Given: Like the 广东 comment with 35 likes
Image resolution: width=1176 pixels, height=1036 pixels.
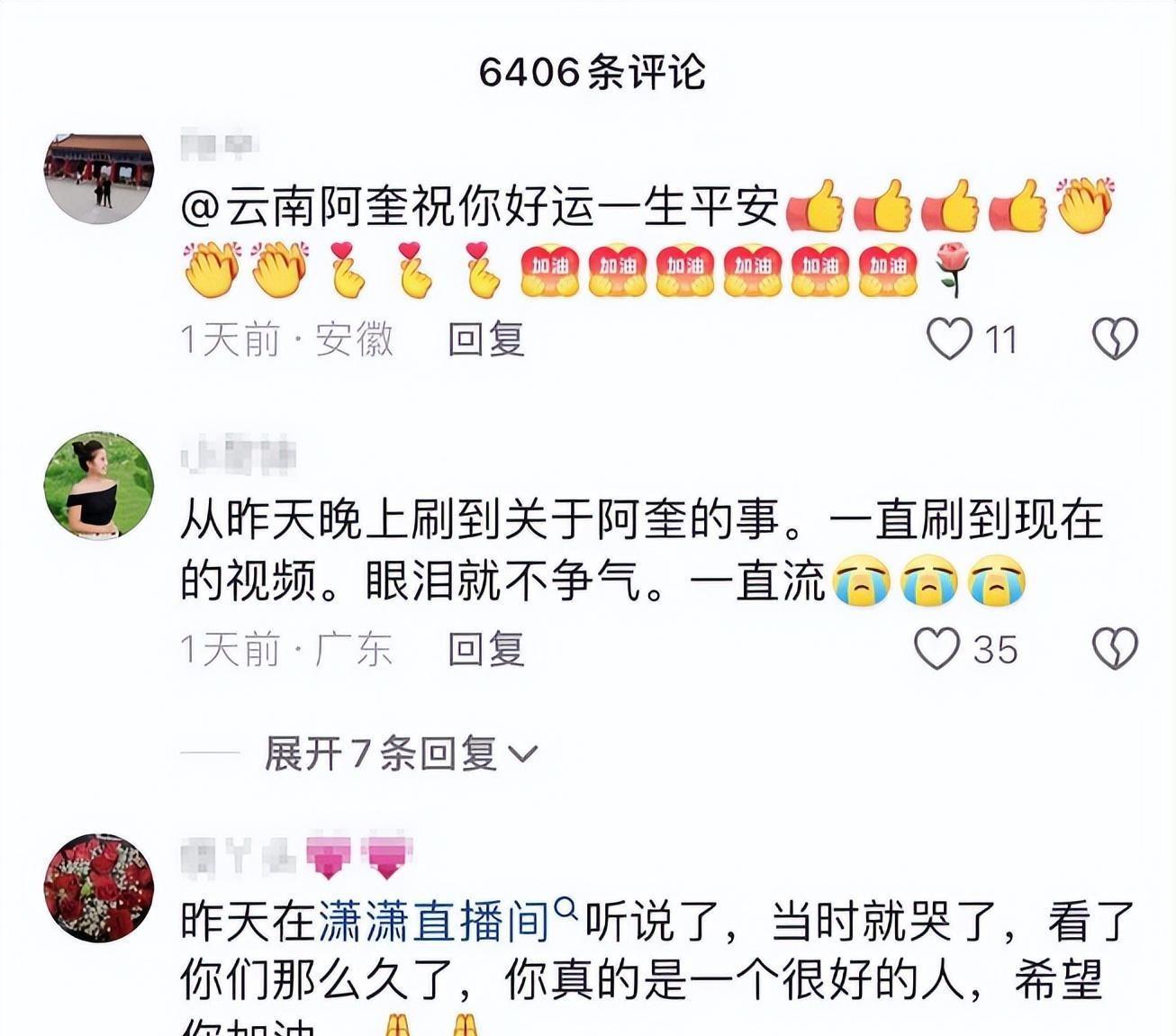Looking at the screenshot, I should click(936, 649).
